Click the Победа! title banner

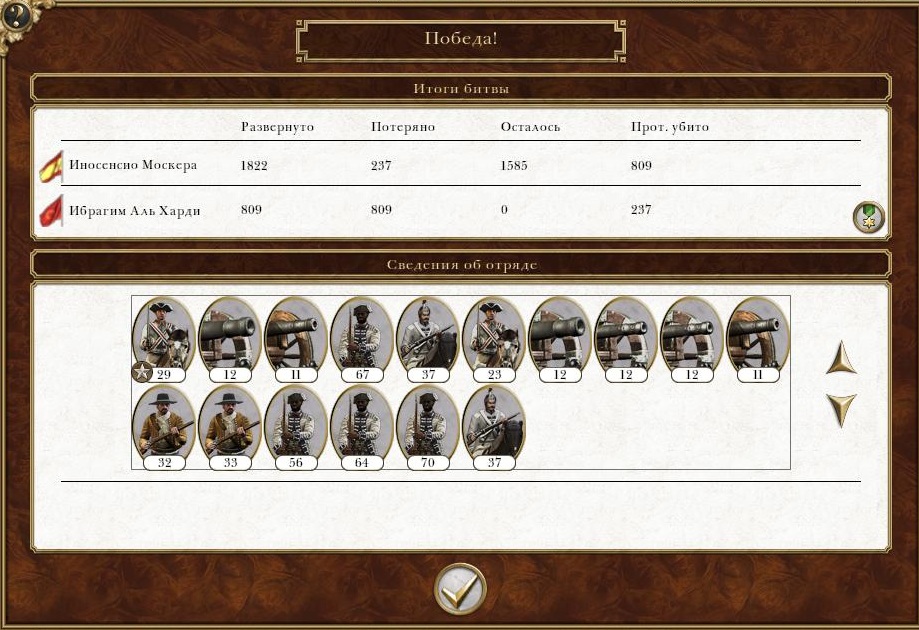click(461, 40)
